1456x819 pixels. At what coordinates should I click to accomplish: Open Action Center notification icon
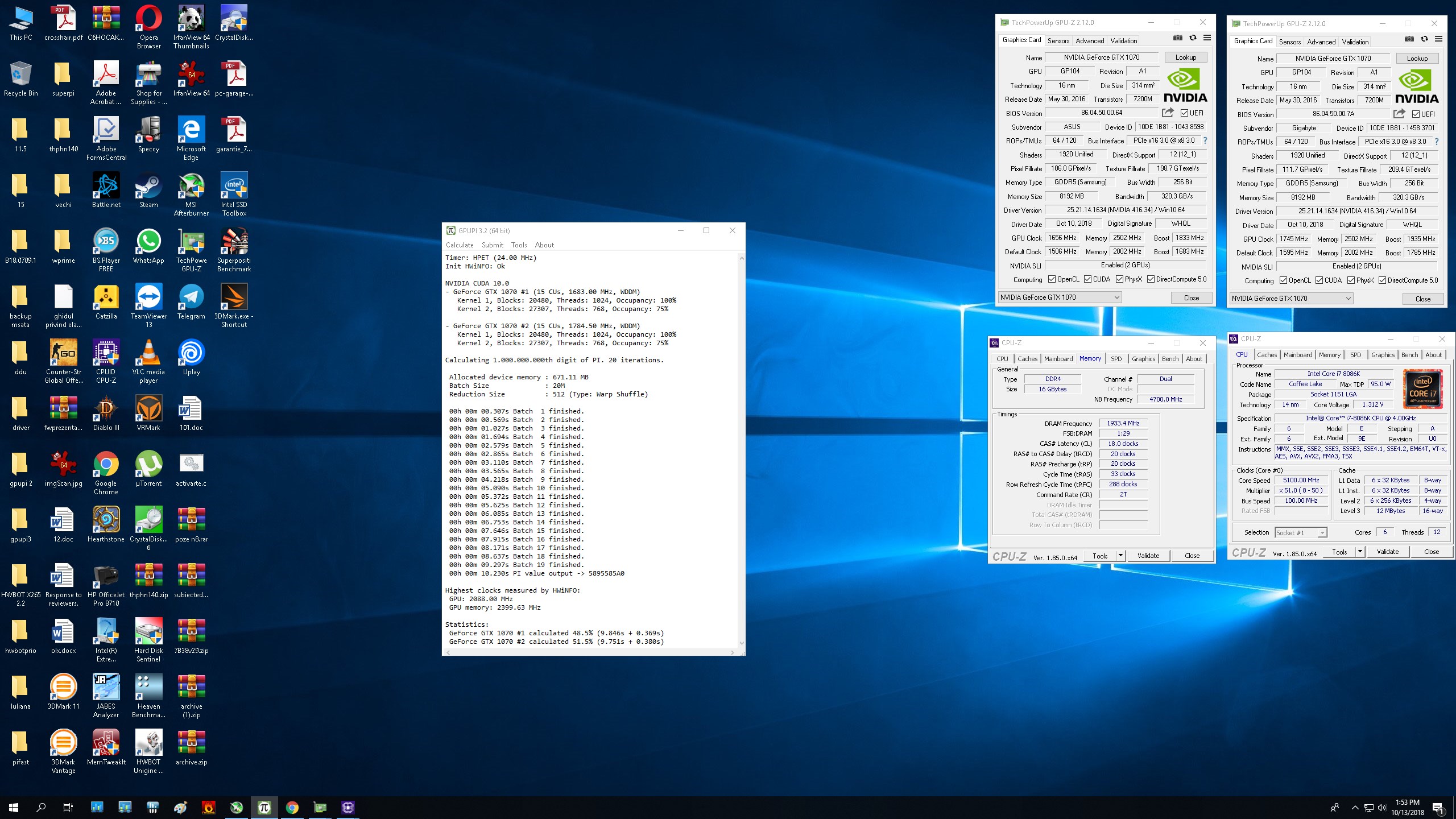point(1438,808)
